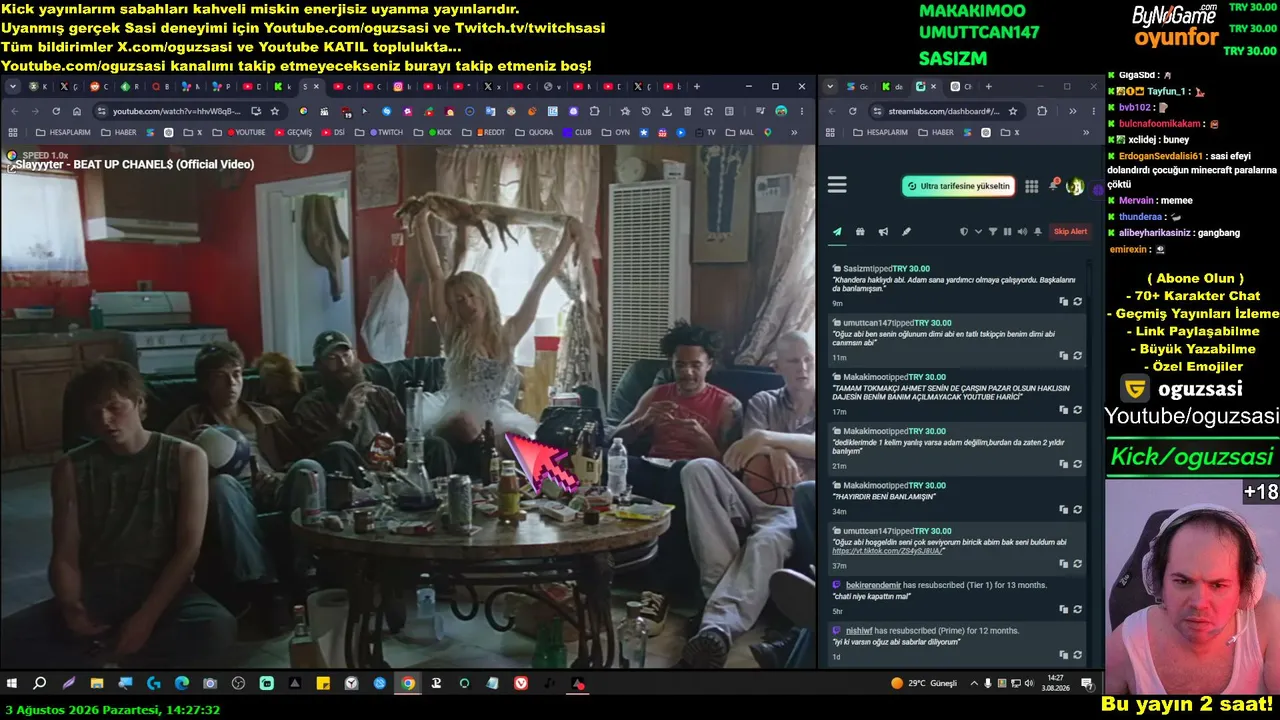This screenshot has width=1280, height=720.
Task: Open the YOUTUBE bookmark in bookmarks bar
Action: click(x=247, y=132)
